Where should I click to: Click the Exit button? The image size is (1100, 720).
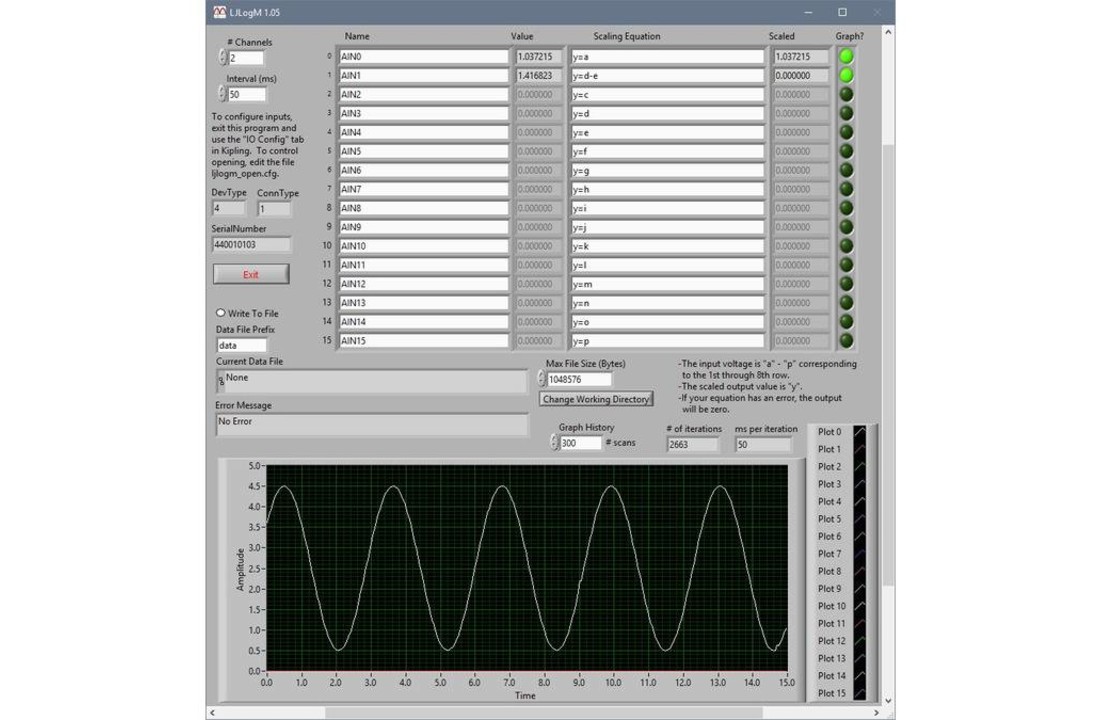(x=251, y=274)
